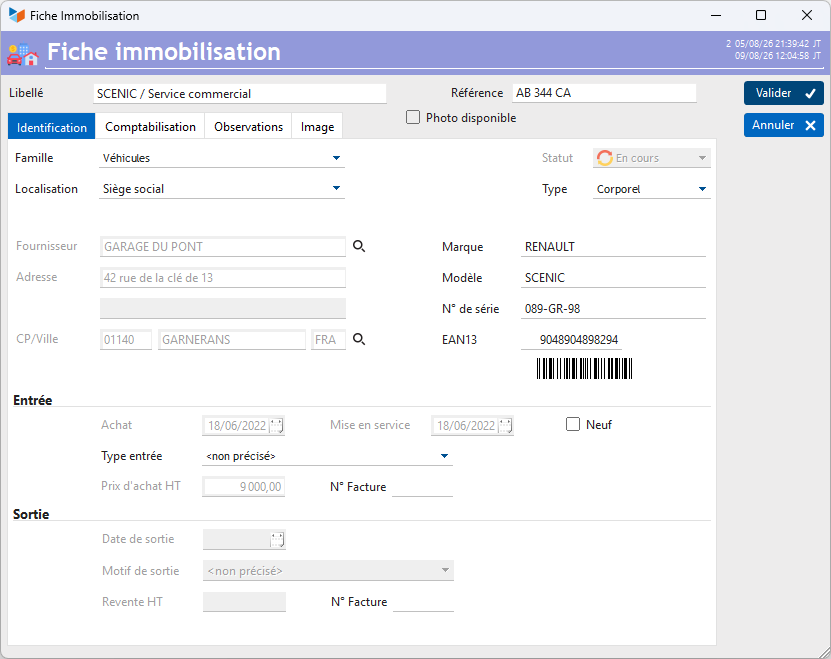Click the Libellé input field

coord(240,93)
